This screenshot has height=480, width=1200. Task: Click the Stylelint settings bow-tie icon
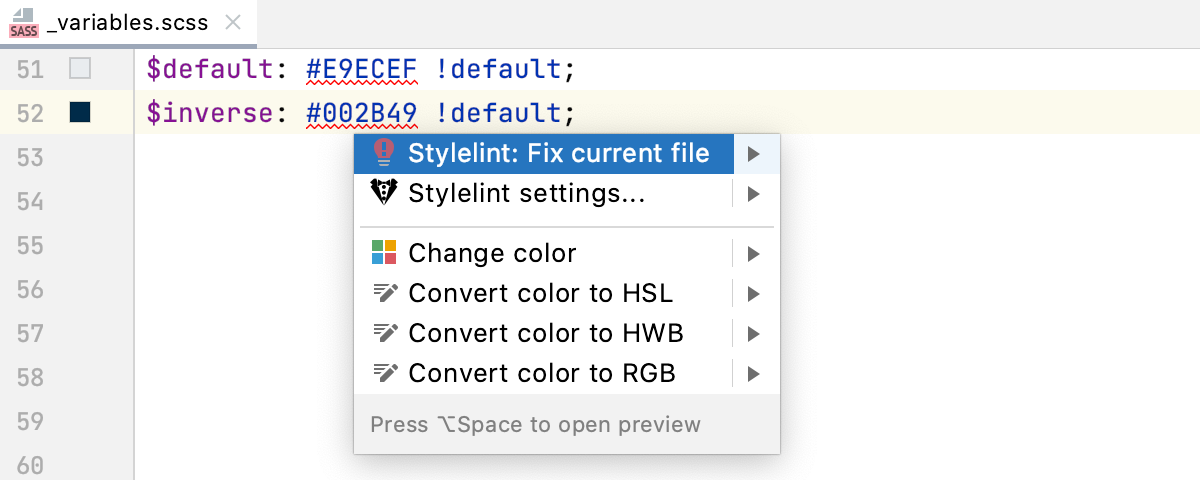(383, 193)
